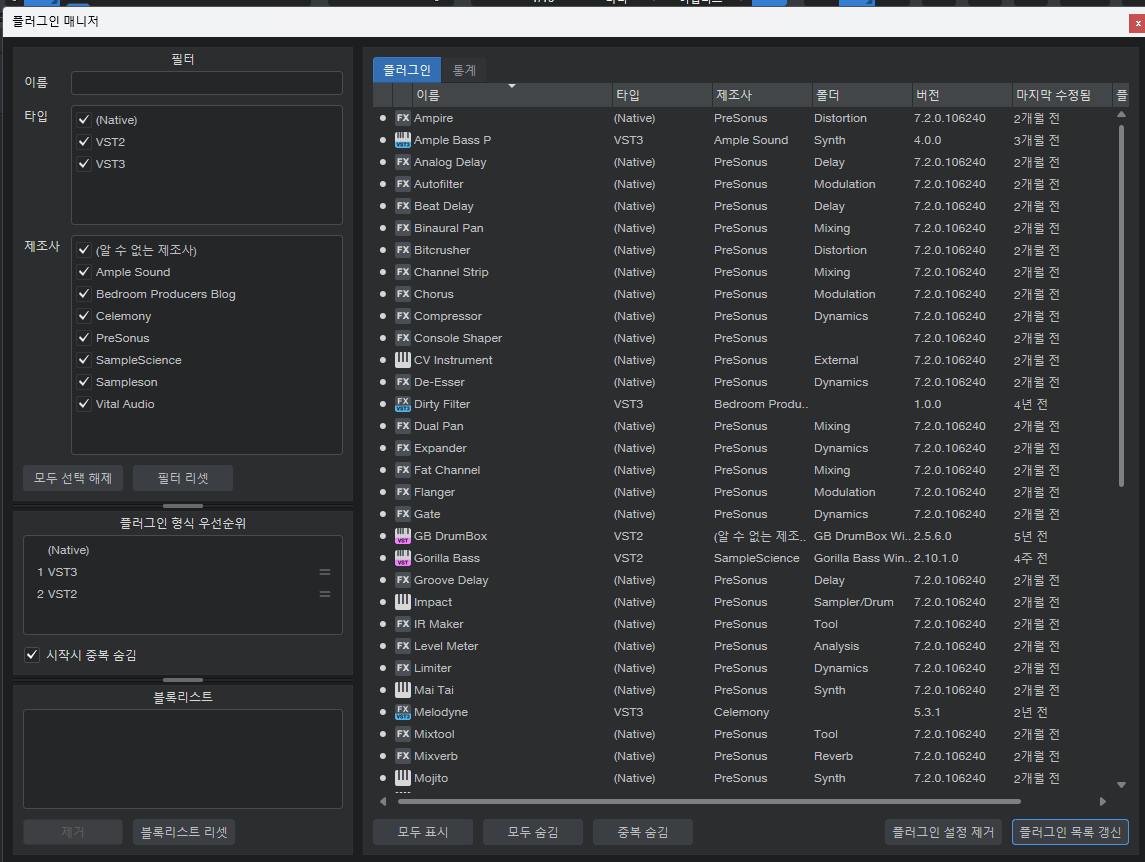Sort by the 버전 column header
The width and height of the screenshot is (1145, 862).
coord(962,95)
